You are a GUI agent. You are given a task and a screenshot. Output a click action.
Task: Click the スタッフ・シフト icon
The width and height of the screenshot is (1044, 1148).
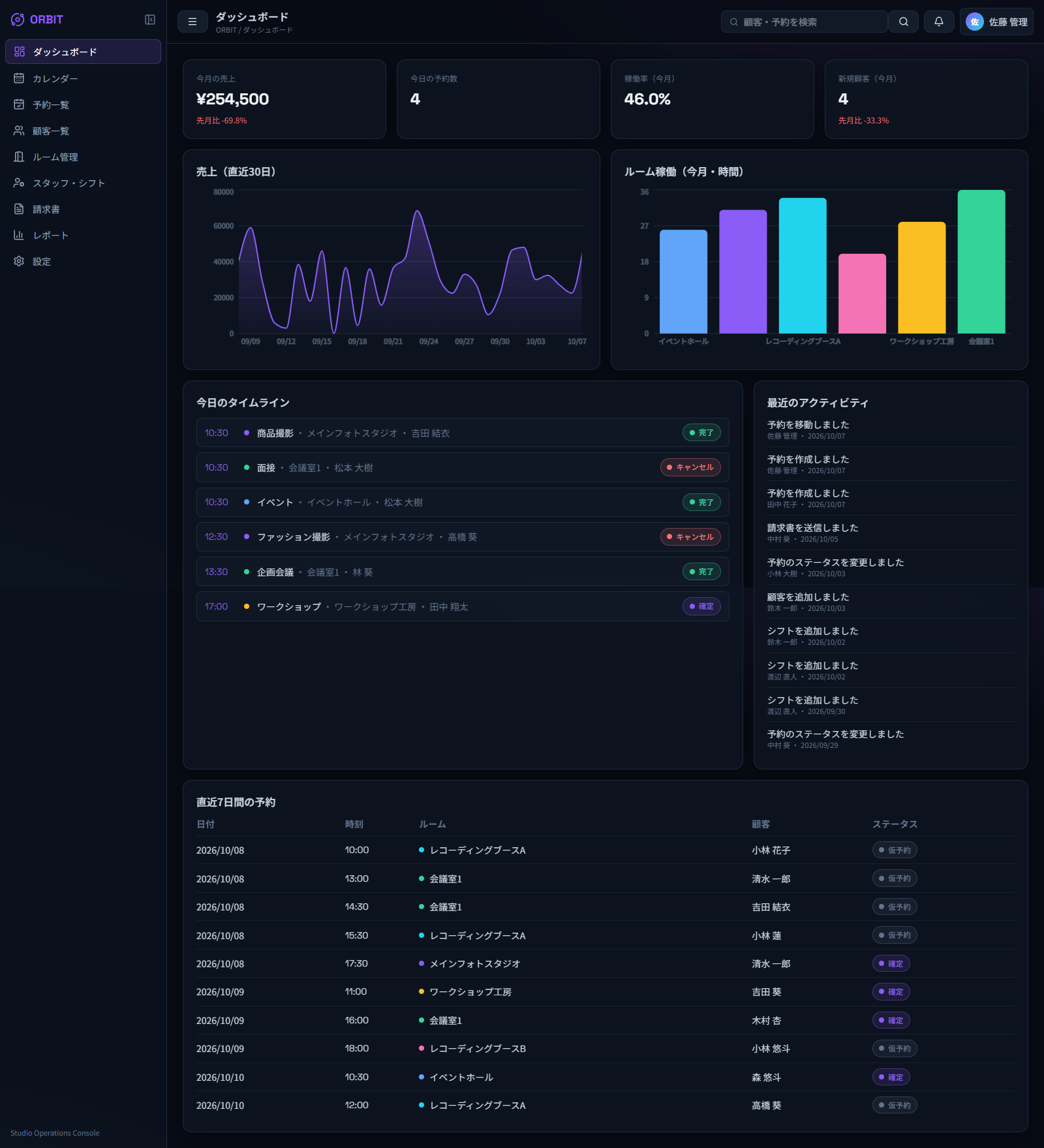click(x=19, y=183)
